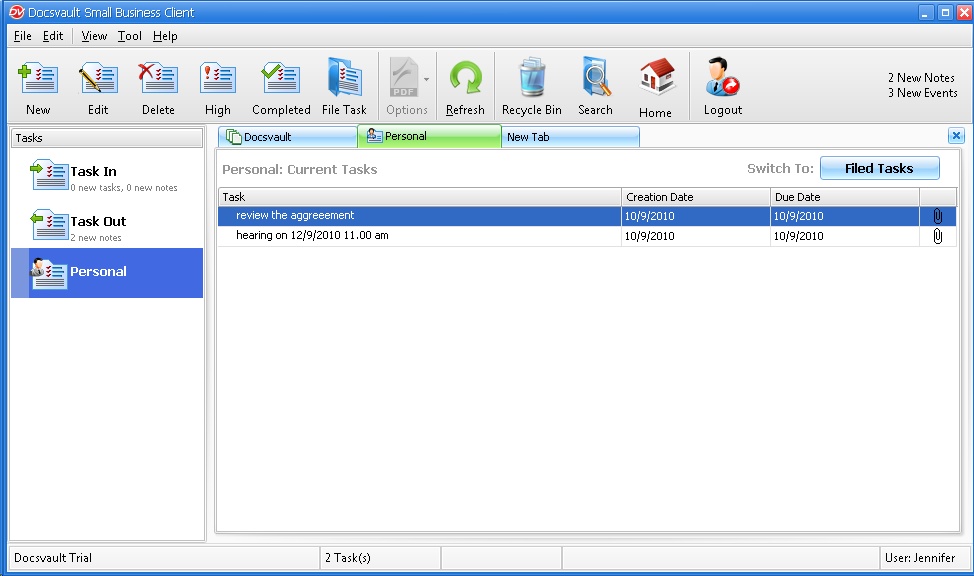
Task: Expand the PDF Options dropdown arrow
Action: coord(427,79)
